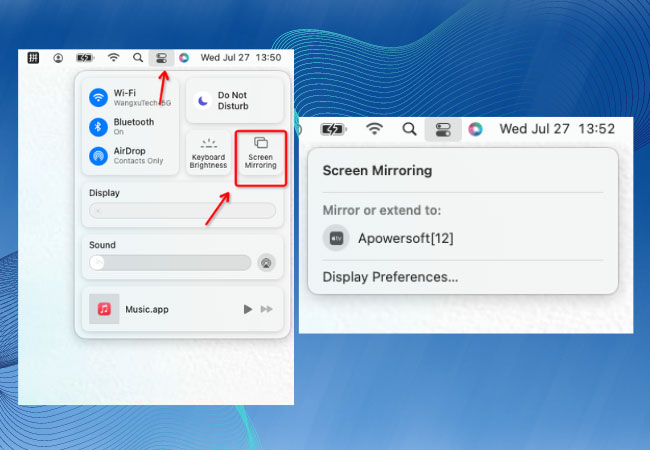Click the Music.app title text
This screenshot has height=450, width=650.
coord(147,310)
